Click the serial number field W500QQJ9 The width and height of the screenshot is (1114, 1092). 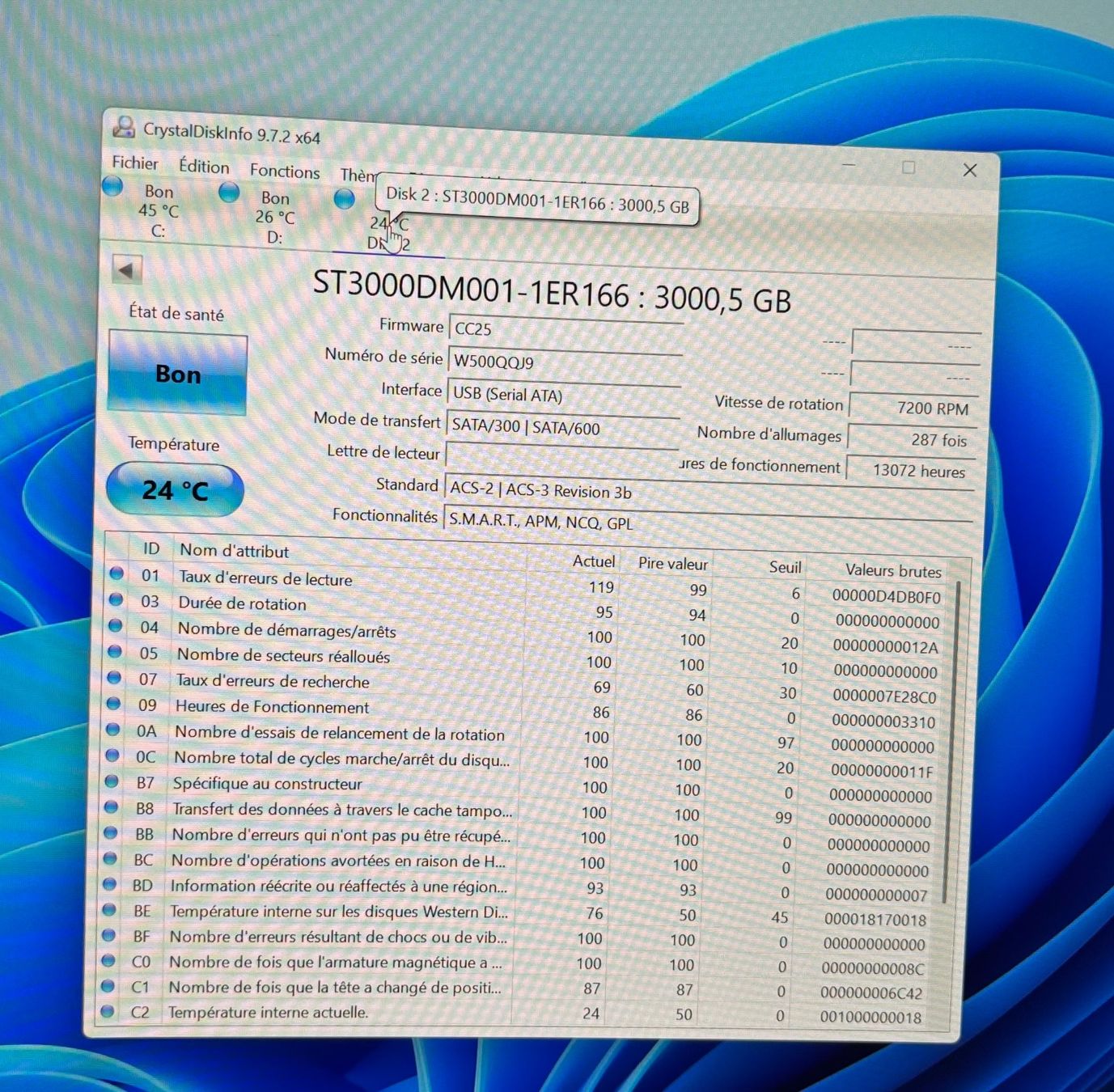pyautogui.click(x=564, y=364)
